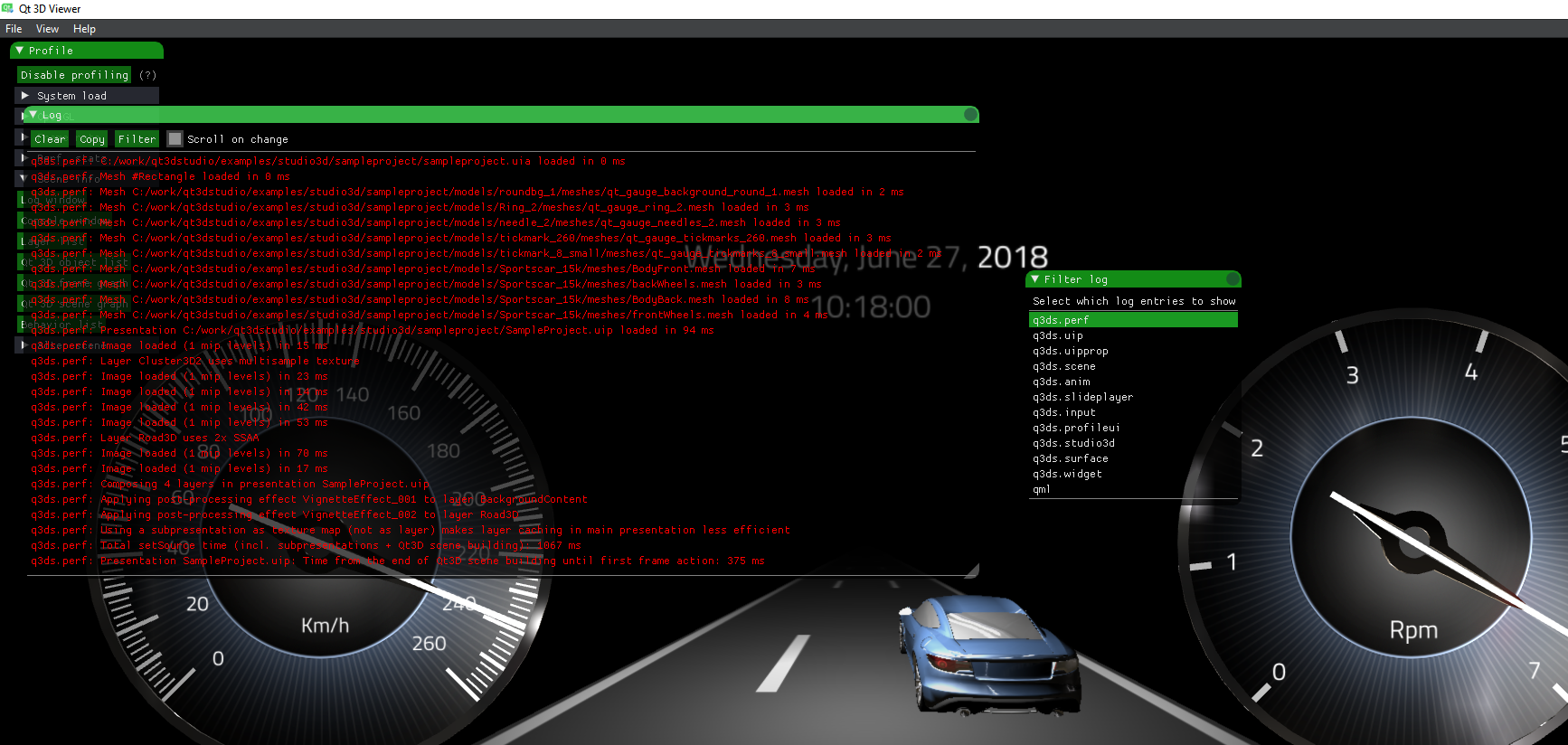This screenshot has height=745, width=1568.
Task: Collapse the Filter log panel via its triangle
Action: coord(1035,279)
